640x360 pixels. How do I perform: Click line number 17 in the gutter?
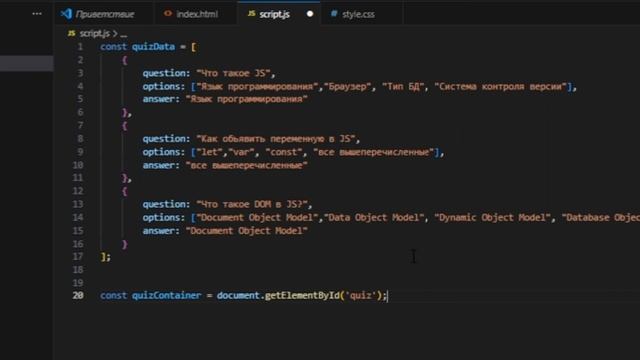point(78,257)
